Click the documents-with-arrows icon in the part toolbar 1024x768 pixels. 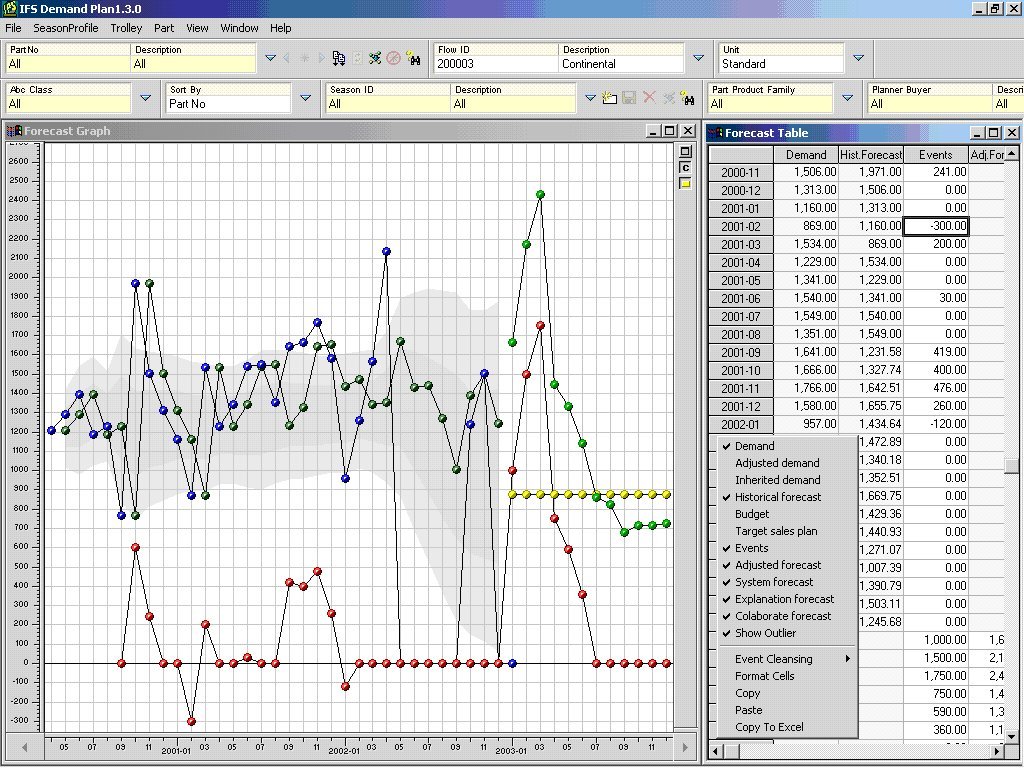point(338,58)
